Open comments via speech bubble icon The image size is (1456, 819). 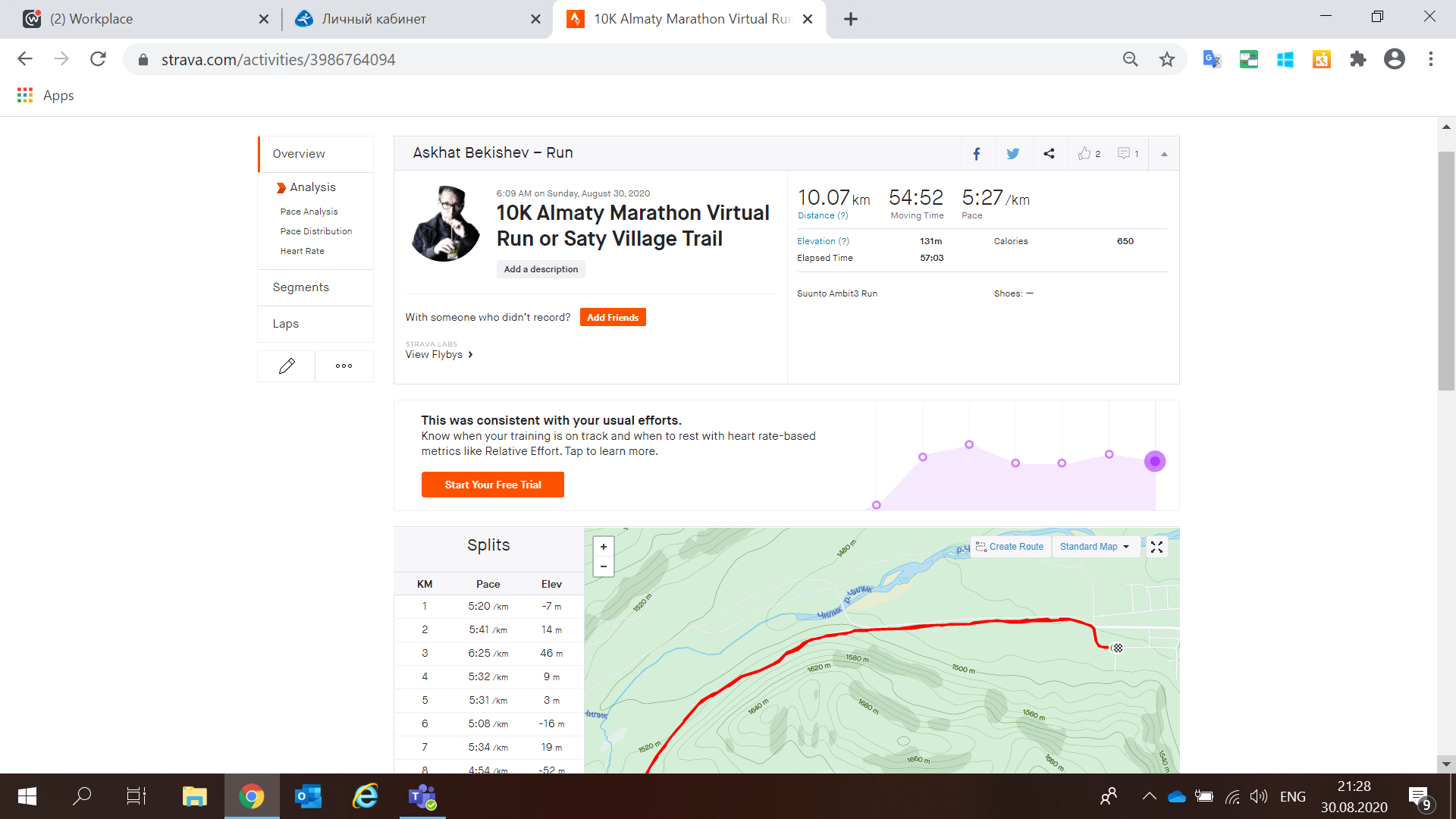pos(1124,154)
